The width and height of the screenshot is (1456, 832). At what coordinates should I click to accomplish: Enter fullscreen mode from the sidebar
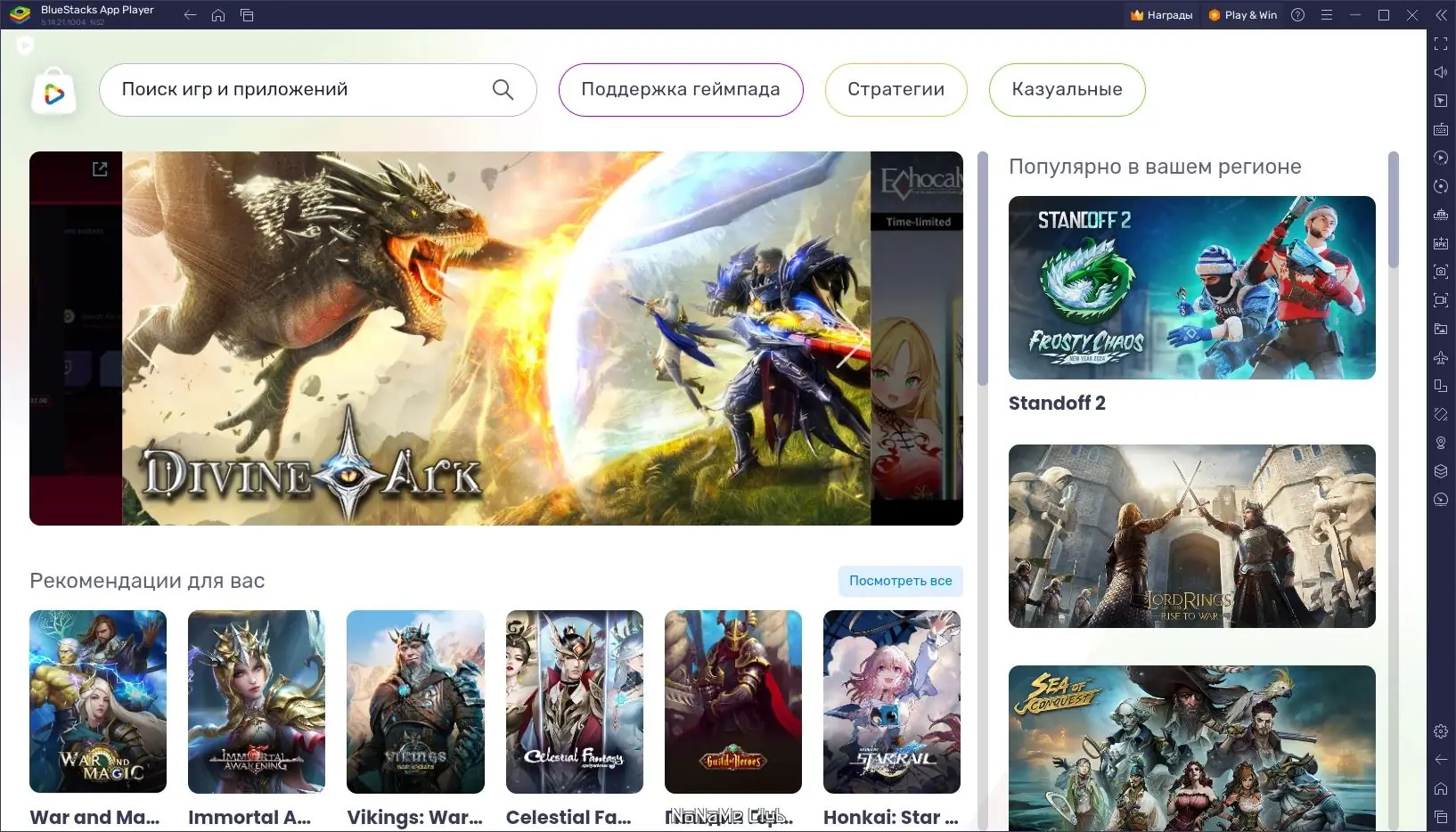(1441, 44)
